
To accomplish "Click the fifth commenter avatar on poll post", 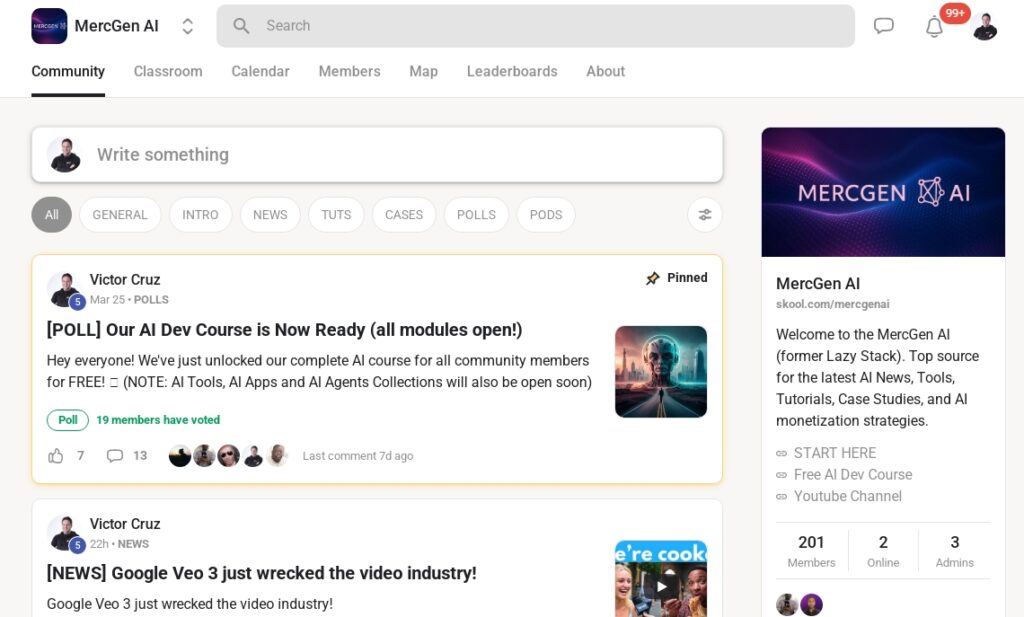I will tap(278, 456).
